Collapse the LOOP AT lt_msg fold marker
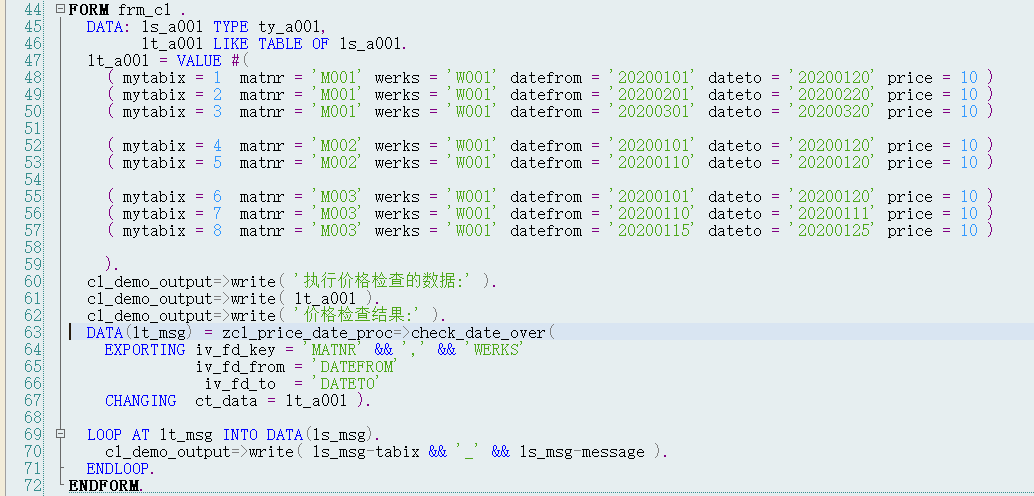Image resolution: width=1034 pixels, height=496 pixels. click(x=61, y=435)
